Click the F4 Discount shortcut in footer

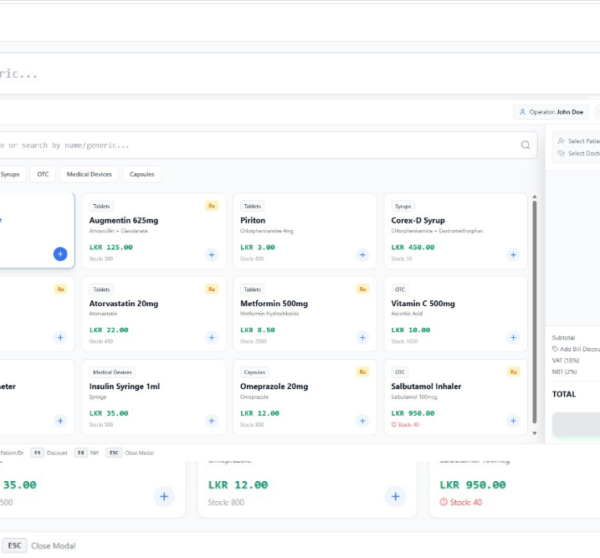[48, 452]
